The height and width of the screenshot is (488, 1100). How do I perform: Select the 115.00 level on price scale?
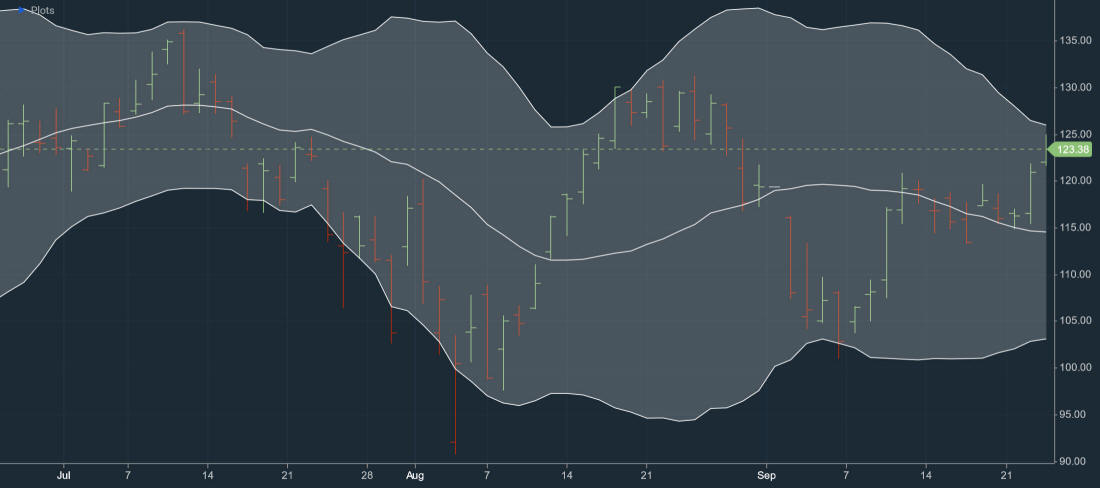1076,228
